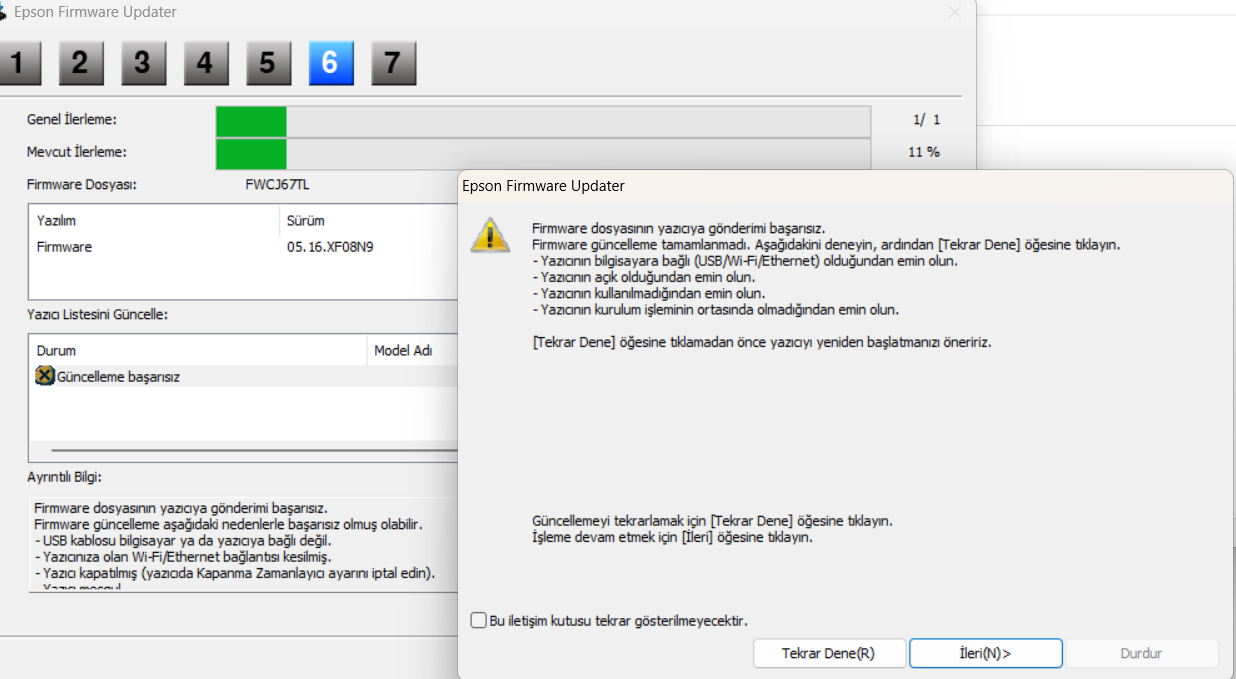Screen dimensions: 1236x679
Task: Select the Firmware row in software list
Action: 243,246
